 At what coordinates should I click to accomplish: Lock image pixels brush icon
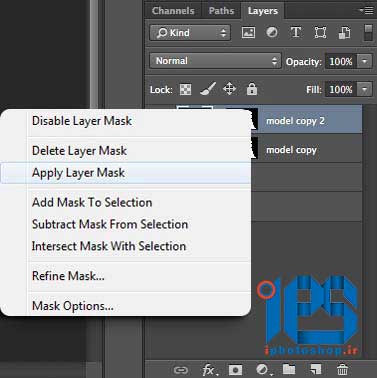pyautogui.click(x=208, y=89)
